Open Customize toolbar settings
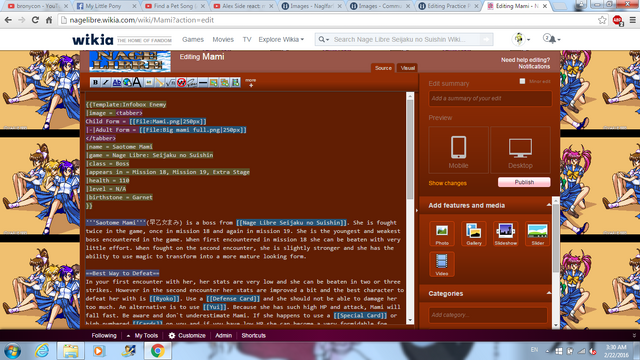The width and height of the screenshot is (640, 360). (187, 336)
